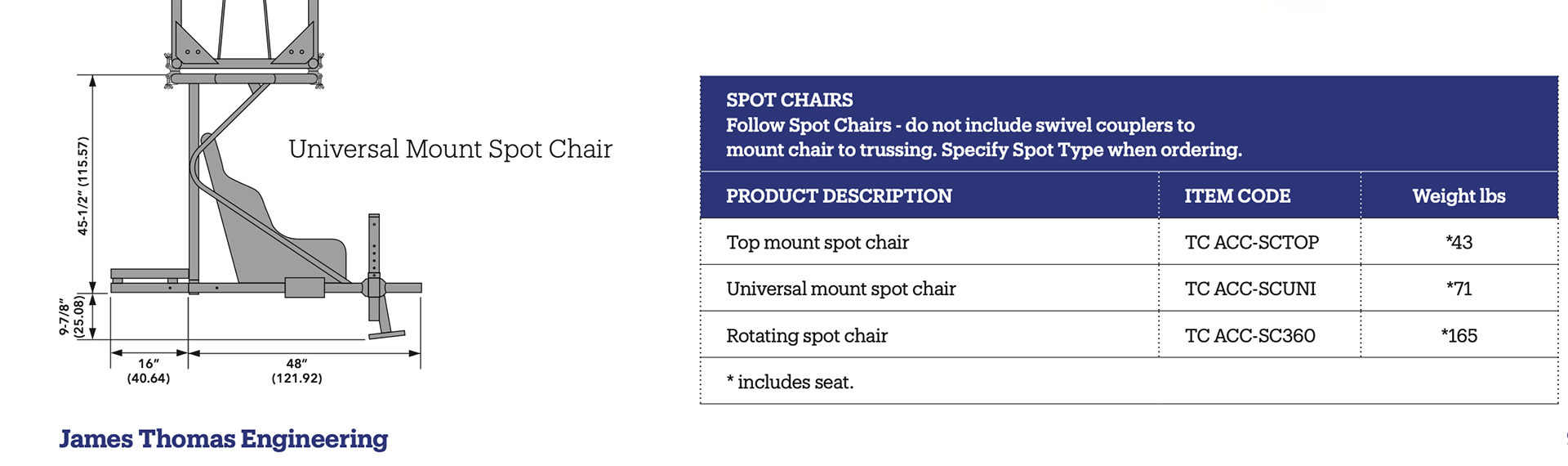Click the *71 weight value
Image resolution: width=1568 pixels, height=466 pixels.
(1459, 289)
